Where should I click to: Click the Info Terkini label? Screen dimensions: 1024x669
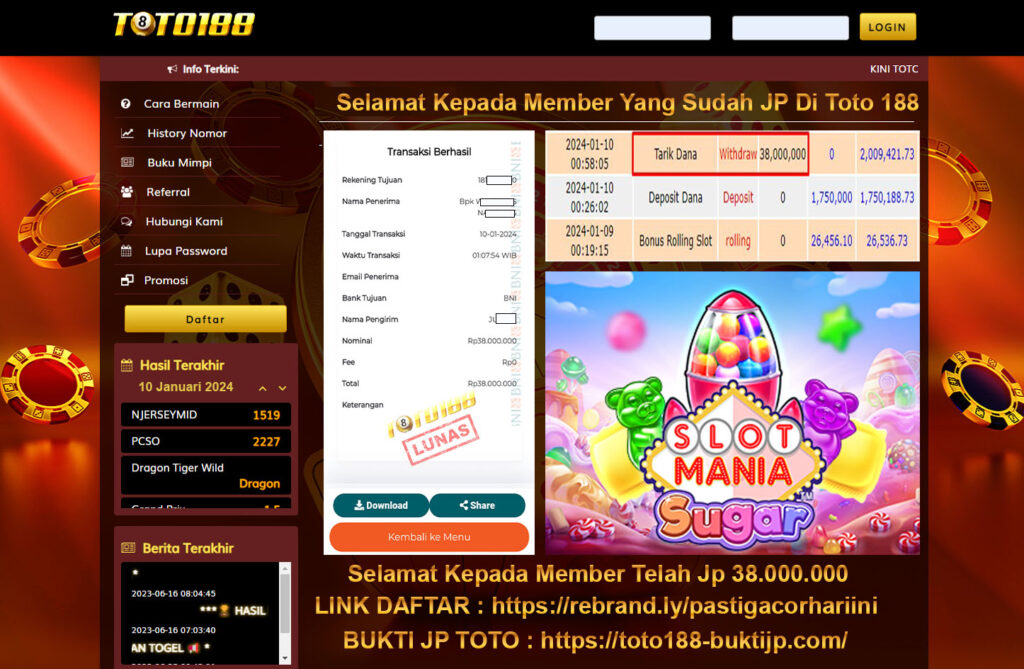(210, 69)
